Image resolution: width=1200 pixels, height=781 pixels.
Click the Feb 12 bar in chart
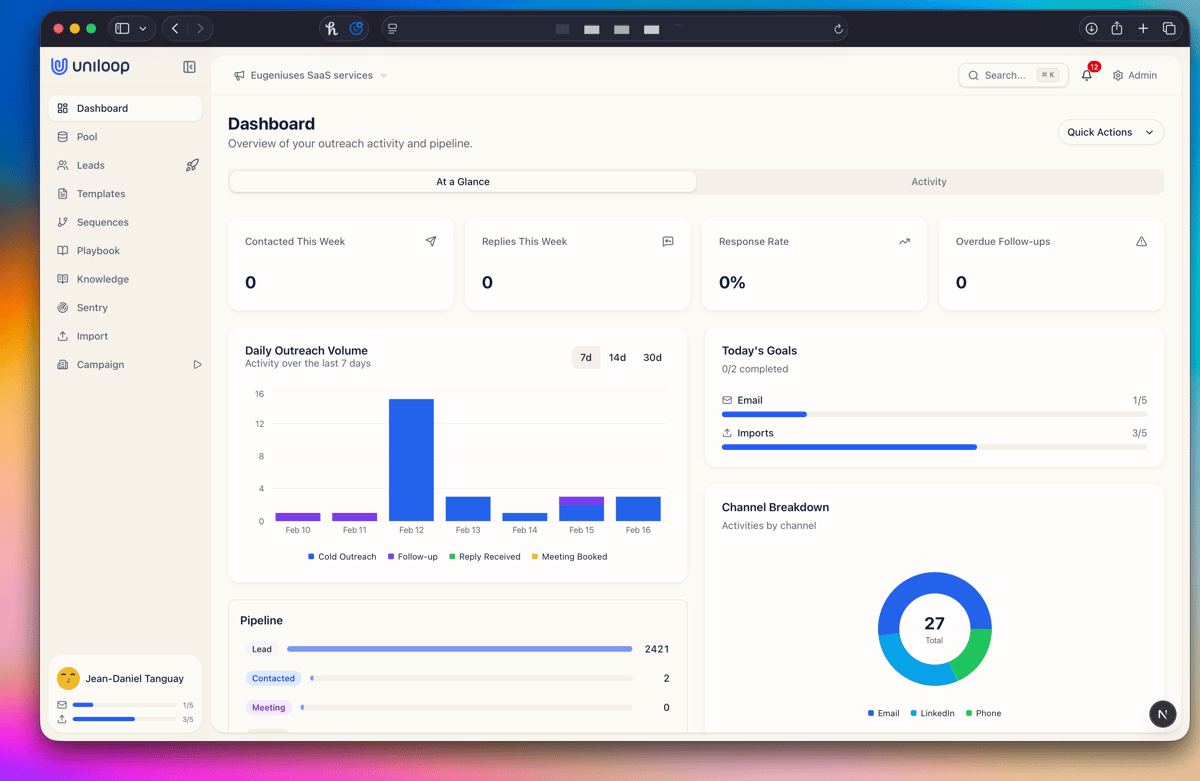coord(411,460)
